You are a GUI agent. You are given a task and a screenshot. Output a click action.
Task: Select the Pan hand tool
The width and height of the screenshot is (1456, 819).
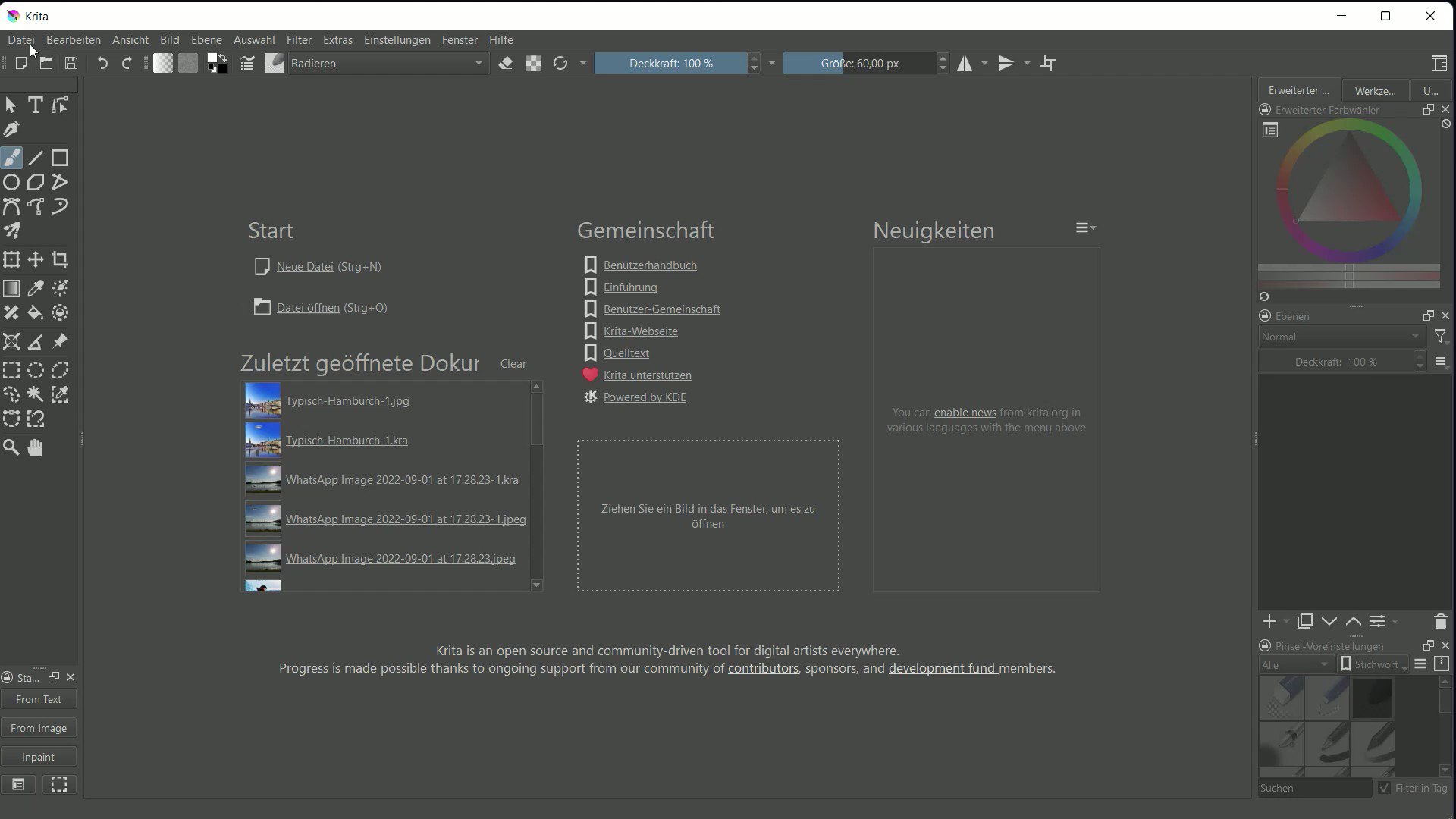36,448
